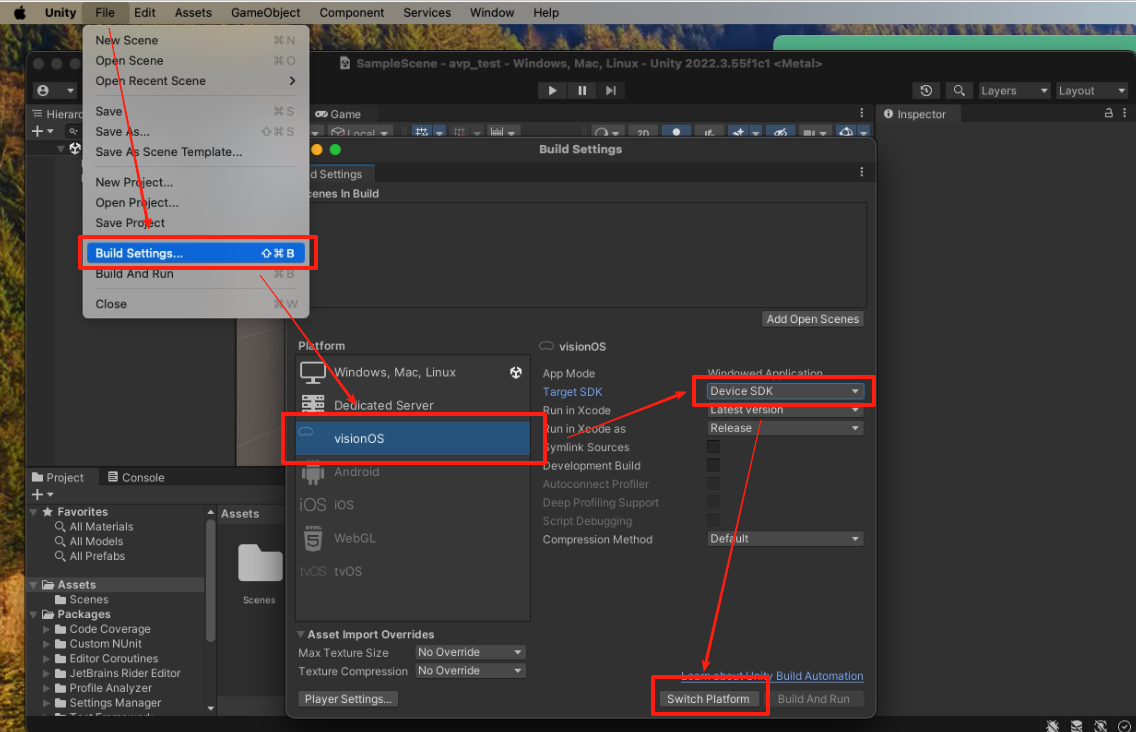Open the Game view kebab menu
This screenshot has height=732, width=1136.
click(x=861, y=113)
